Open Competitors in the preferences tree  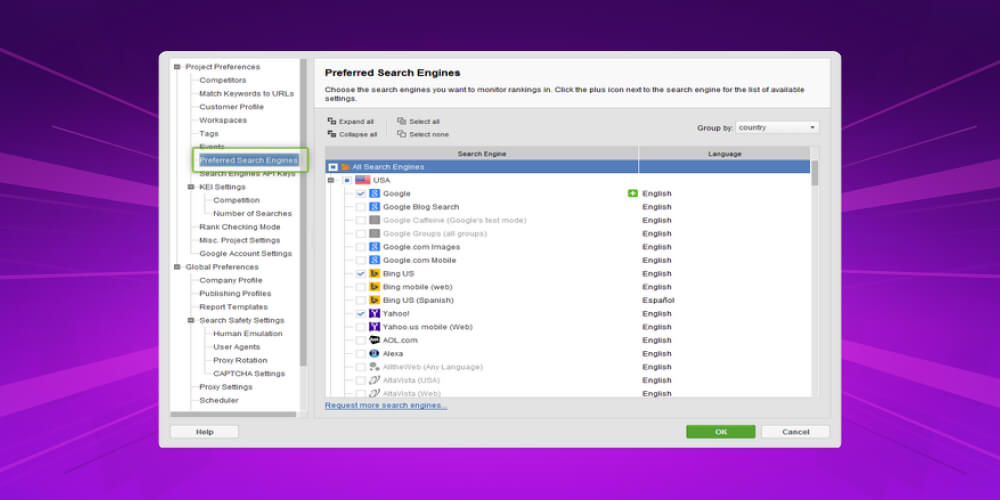[x=223, y=80]
